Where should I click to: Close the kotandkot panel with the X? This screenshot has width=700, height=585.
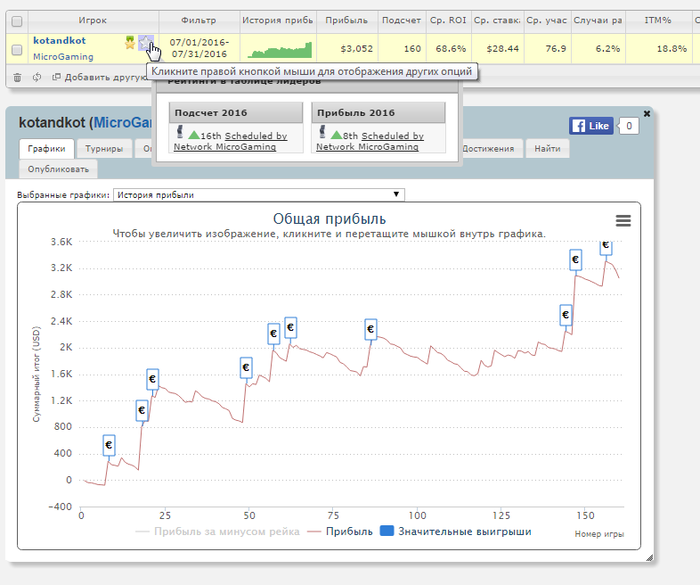coord(646,114)
